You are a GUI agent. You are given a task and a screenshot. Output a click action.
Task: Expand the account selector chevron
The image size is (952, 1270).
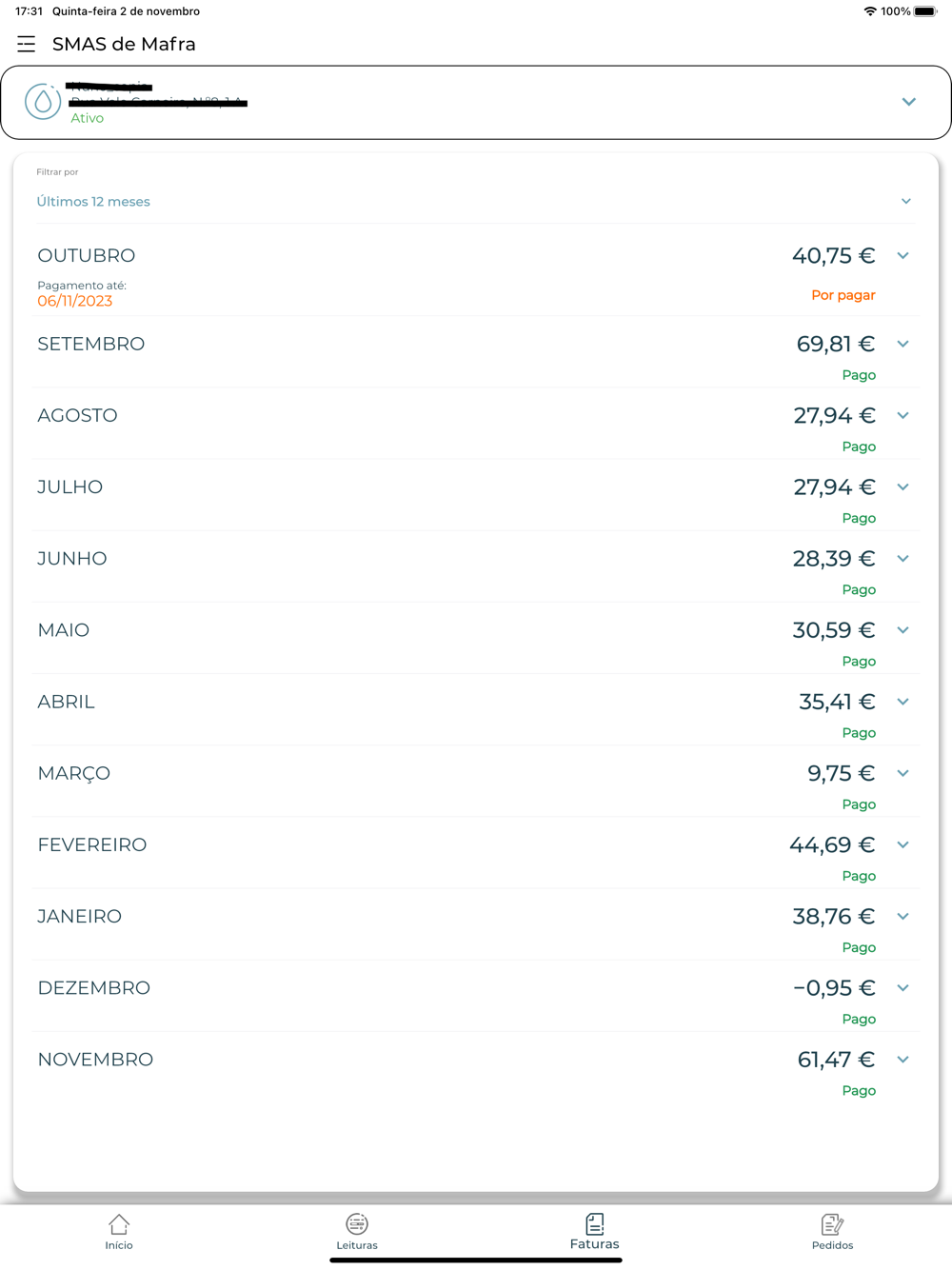[x=909, y=102]
